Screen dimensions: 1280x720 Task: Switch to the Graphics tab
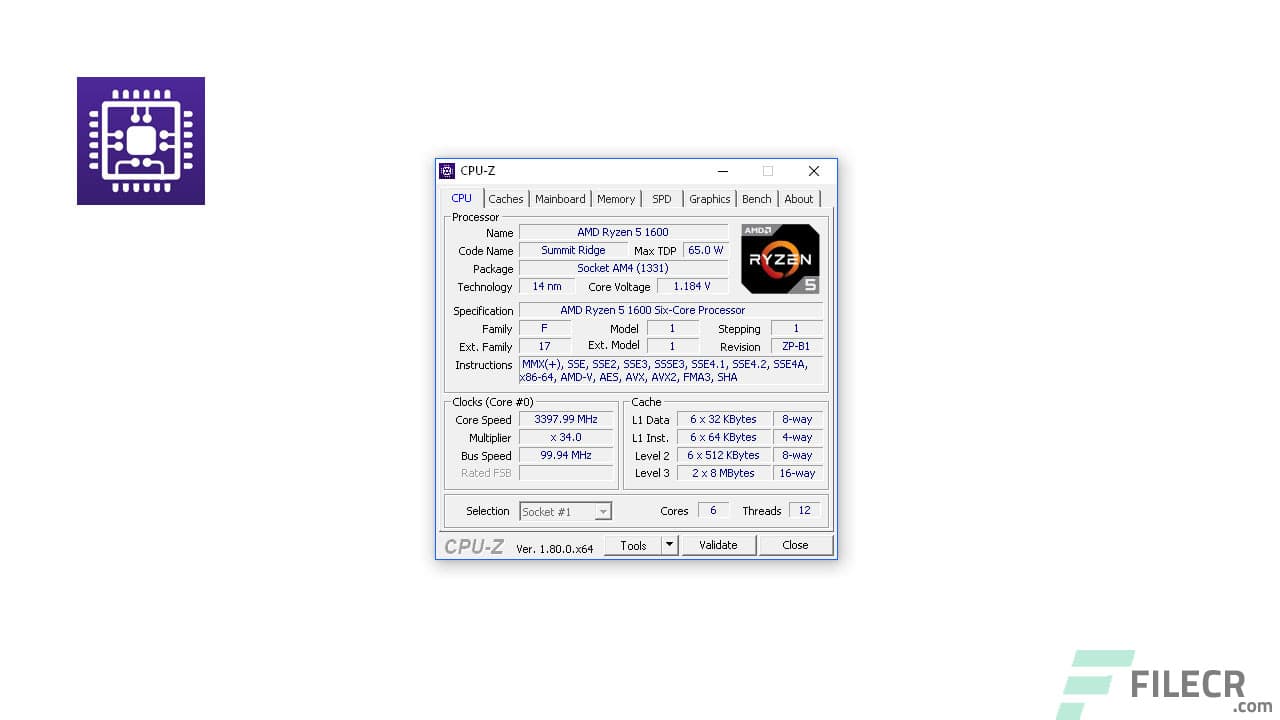point(709,198)
